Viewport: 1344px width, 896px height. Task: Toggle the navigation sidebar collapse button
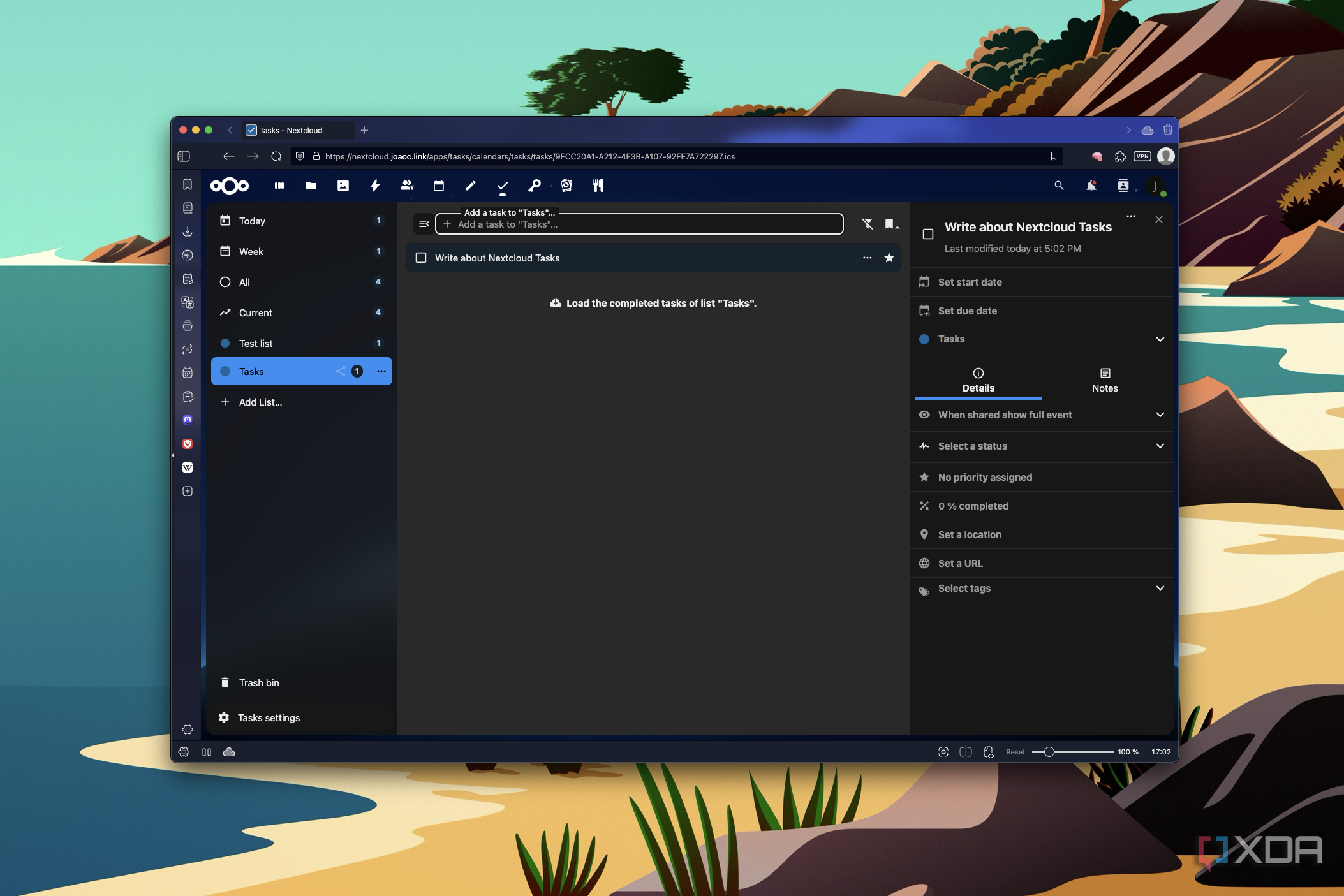[x=424, y=224]
